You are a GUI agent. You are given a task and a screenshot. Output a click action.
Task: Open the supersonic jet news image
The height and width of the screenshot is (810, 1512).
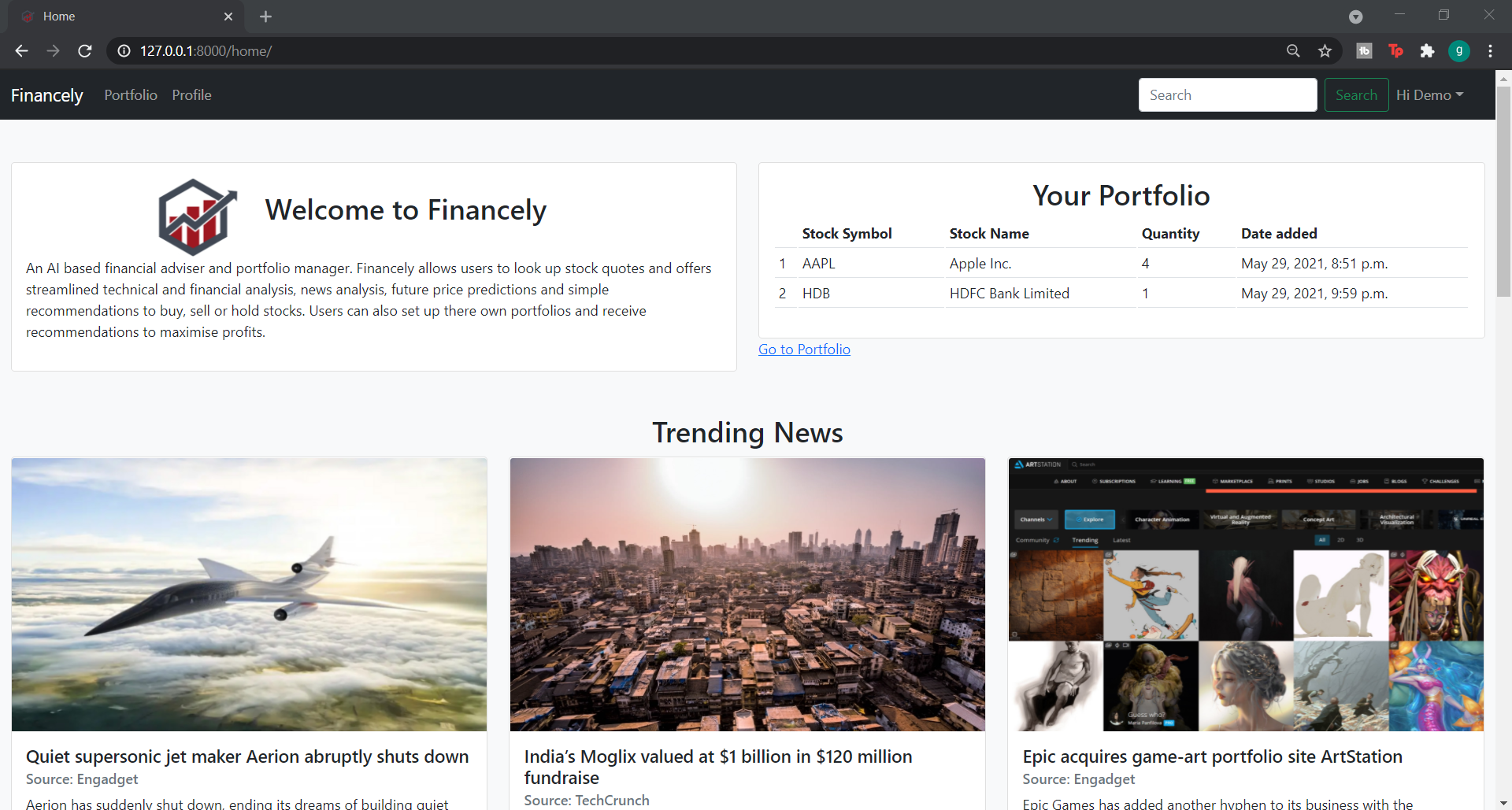(x=249, y=595)
